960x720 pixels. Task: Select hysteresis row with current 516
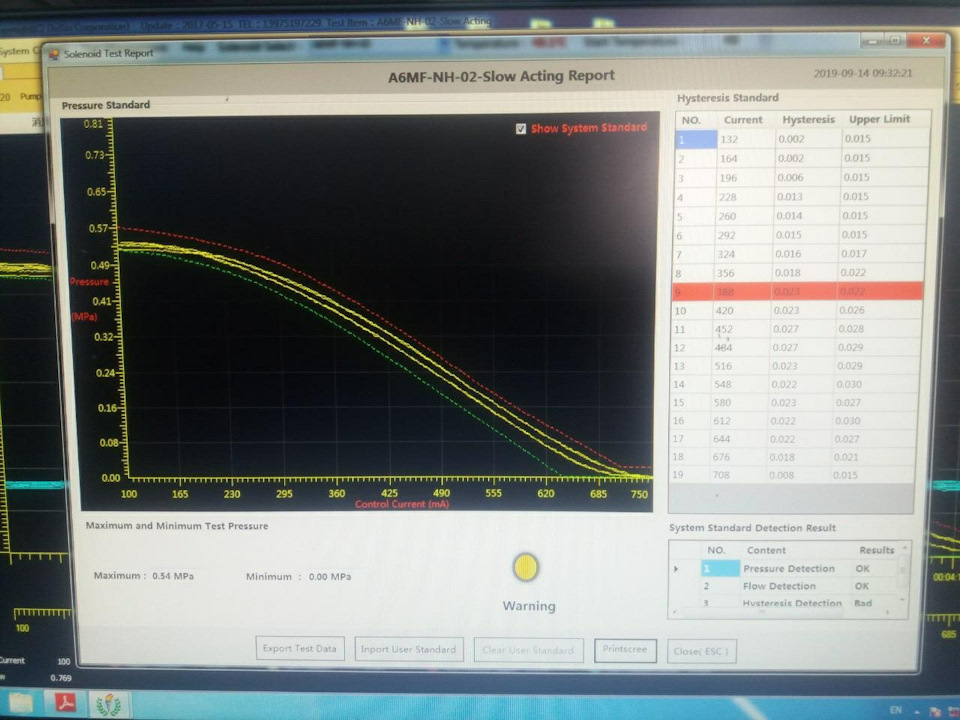pos(795,366)
